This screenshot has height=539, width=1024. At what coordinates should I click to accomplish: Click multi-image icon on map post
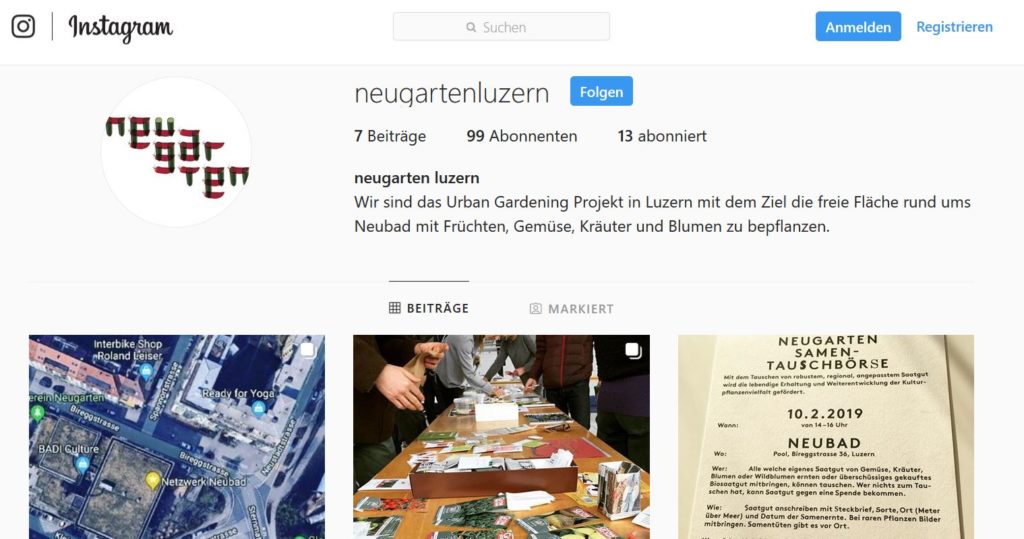click(x=307, y=350)
